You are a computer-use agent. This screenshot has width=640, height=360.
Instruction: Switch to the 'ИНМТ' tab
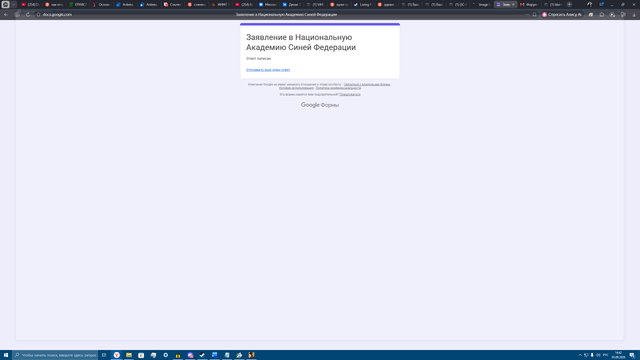220,4
